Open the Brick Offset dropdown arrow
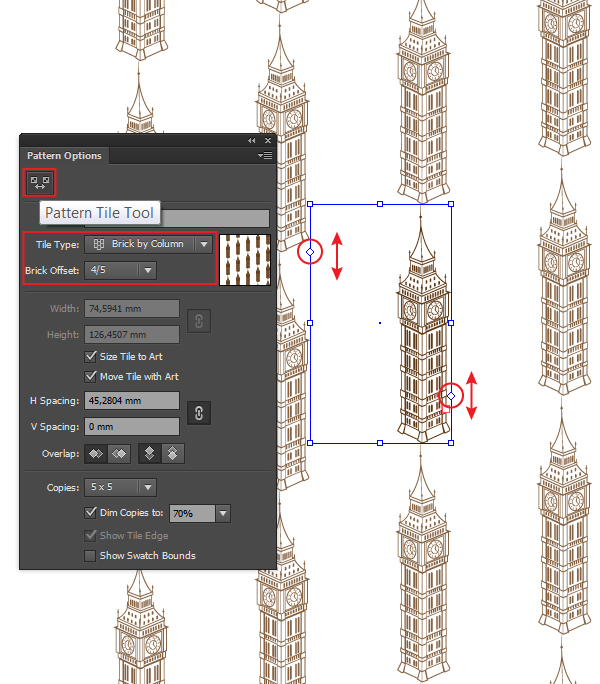This screenshot has width=600, height=684. click(x=148, y=270)
